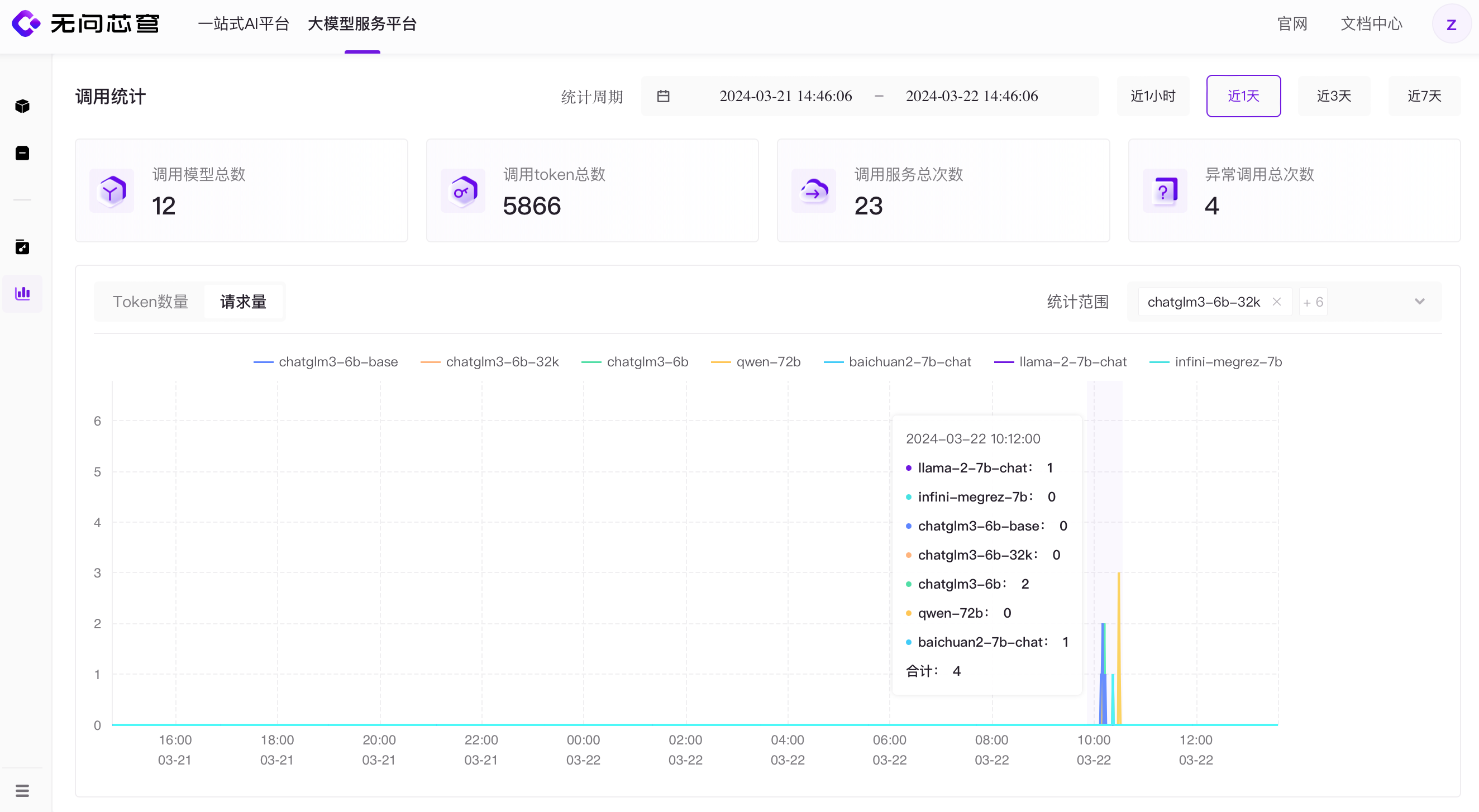The image size is (1479, 812).
Task: Click the 16:00 03-21 axis label
Action: 175,750
